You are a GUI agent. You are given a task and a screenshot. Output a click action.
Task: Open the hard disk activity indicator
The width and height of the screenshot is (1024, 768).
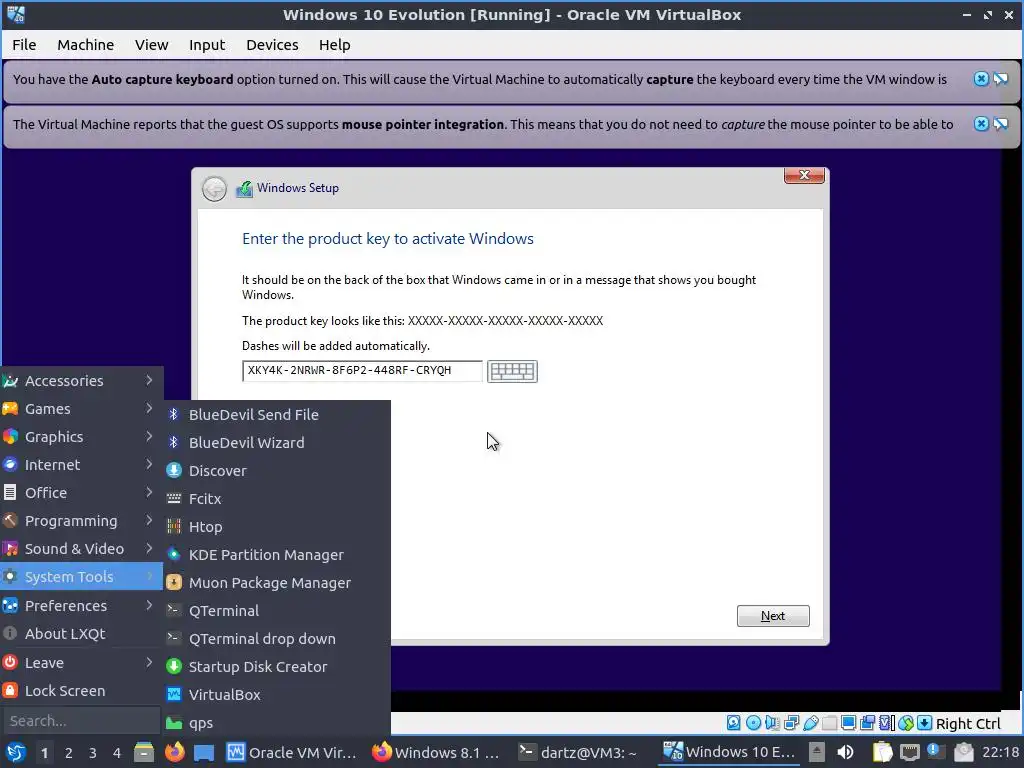click(733, 723)
